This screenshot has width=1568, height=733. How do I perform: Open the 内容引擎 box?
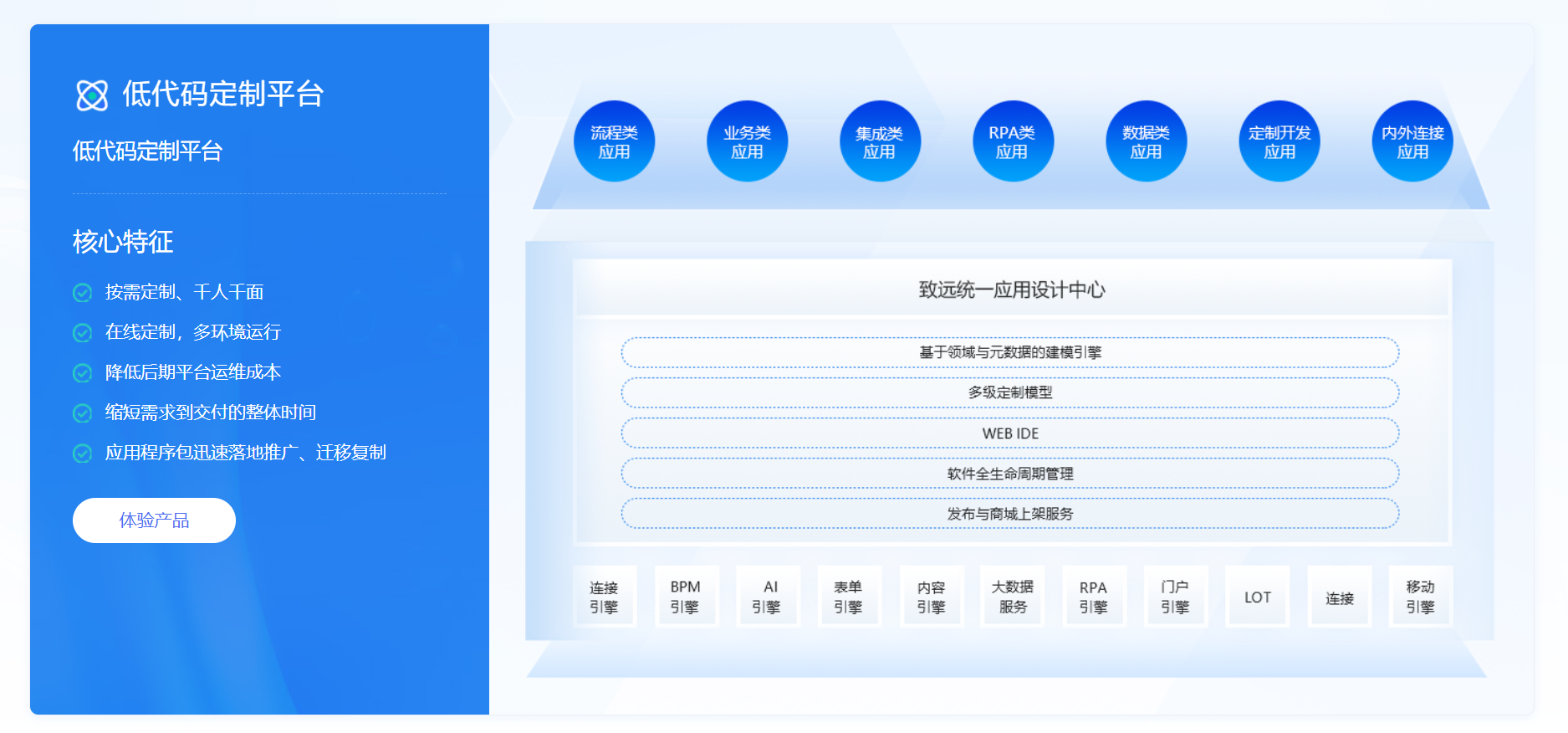(931, 597)
